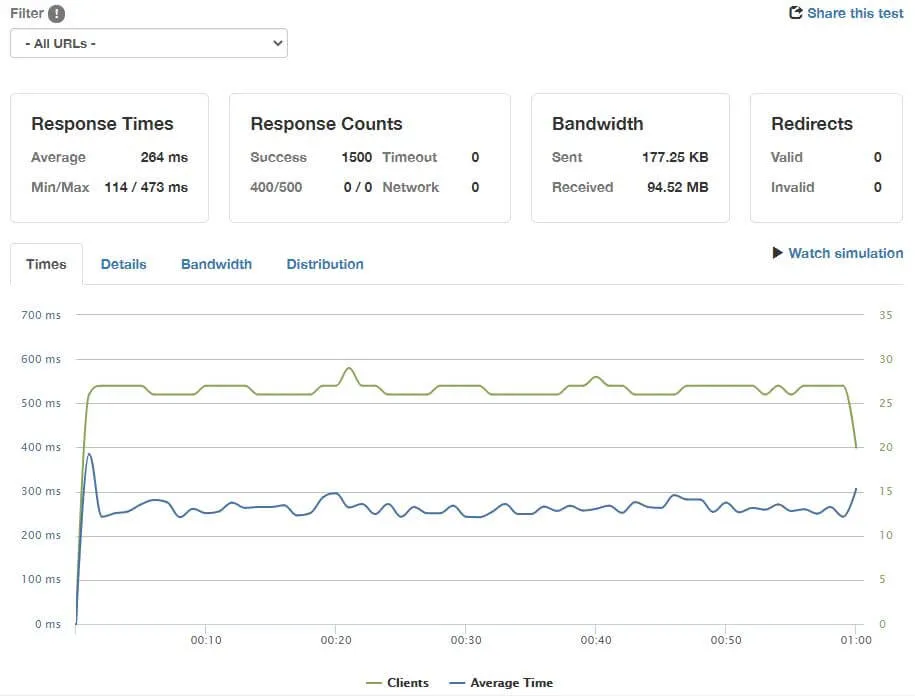The width and height of the screenshot is (915, 699).
Task: Click the Min/Max value 114 / 473 ms
Action: coord(146,187)
